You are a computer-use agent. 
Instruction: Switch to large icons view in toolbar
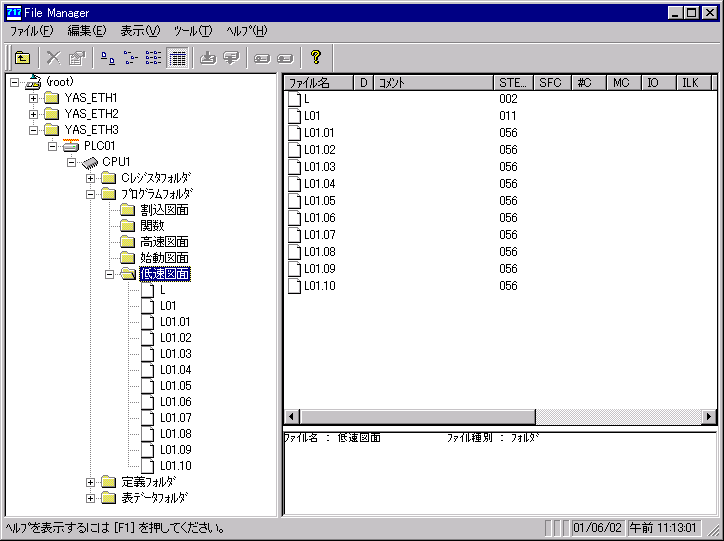(x=108, y=58)
